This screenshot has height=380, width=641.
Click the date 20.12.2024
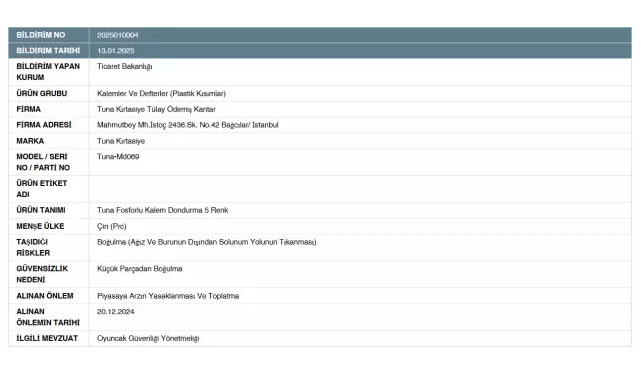pos(115,312)
